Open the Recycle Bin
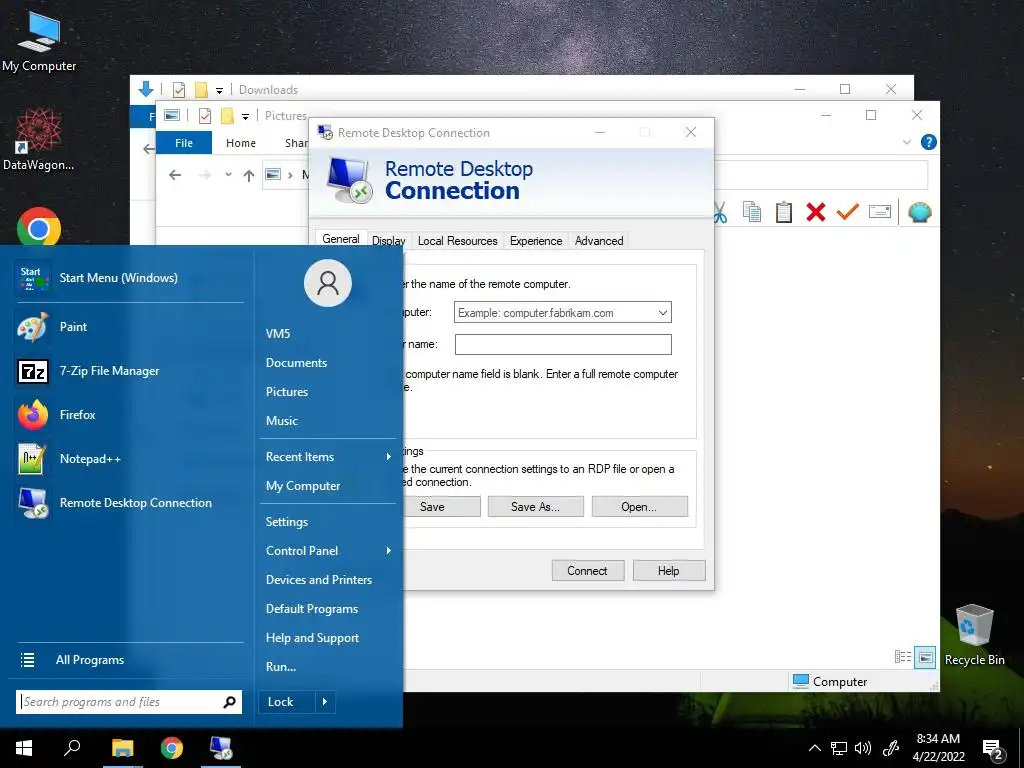This screenshot has width=1024, height=768. tap(974, 633)
